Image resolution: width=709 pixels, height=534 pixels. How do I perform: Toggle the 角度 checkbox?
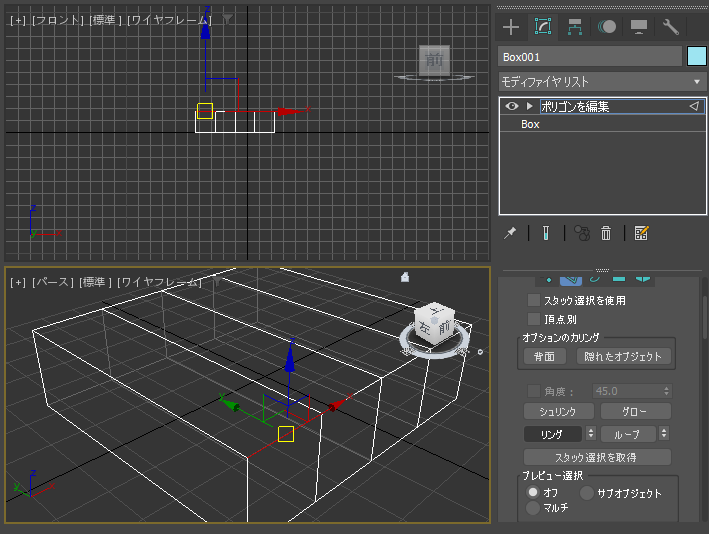pos(534,391)
